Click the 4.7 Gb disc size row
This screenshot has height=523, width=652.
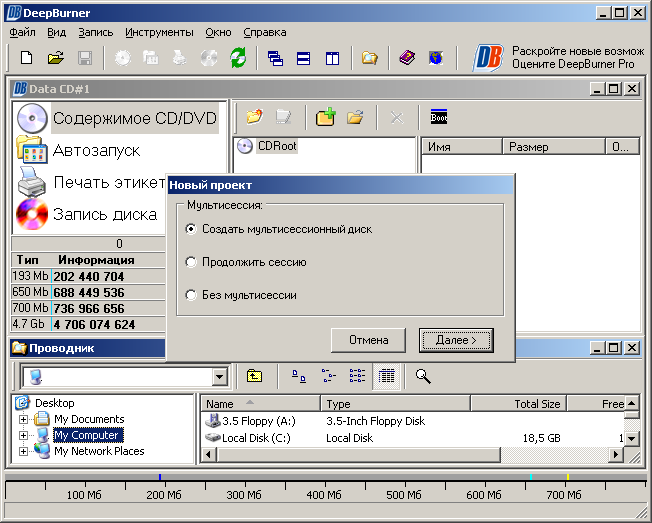(x=88, y=324)
